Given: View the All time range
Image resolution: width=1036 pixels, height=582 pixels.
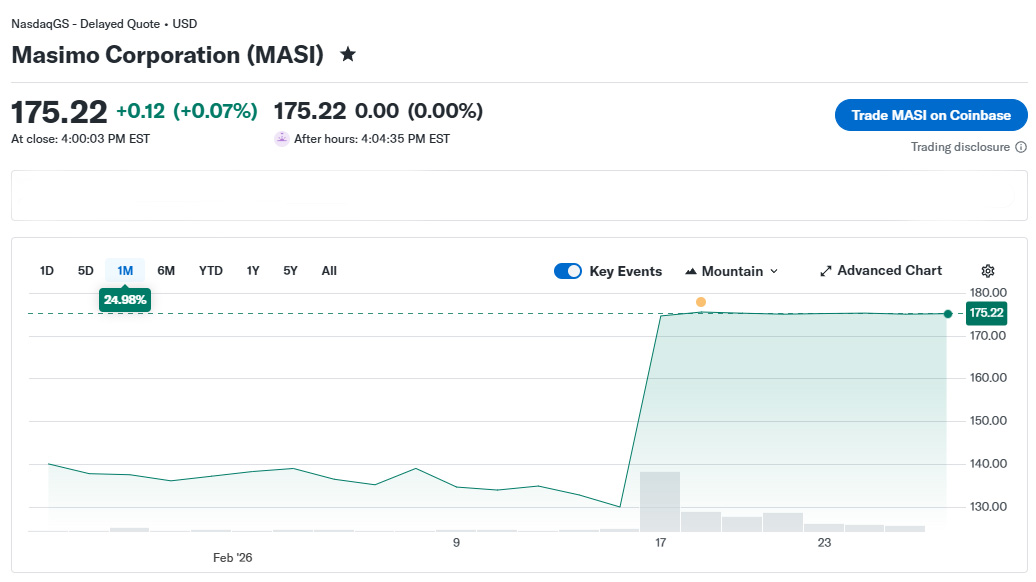Looking at the screenshot, I should pos(329,271).
